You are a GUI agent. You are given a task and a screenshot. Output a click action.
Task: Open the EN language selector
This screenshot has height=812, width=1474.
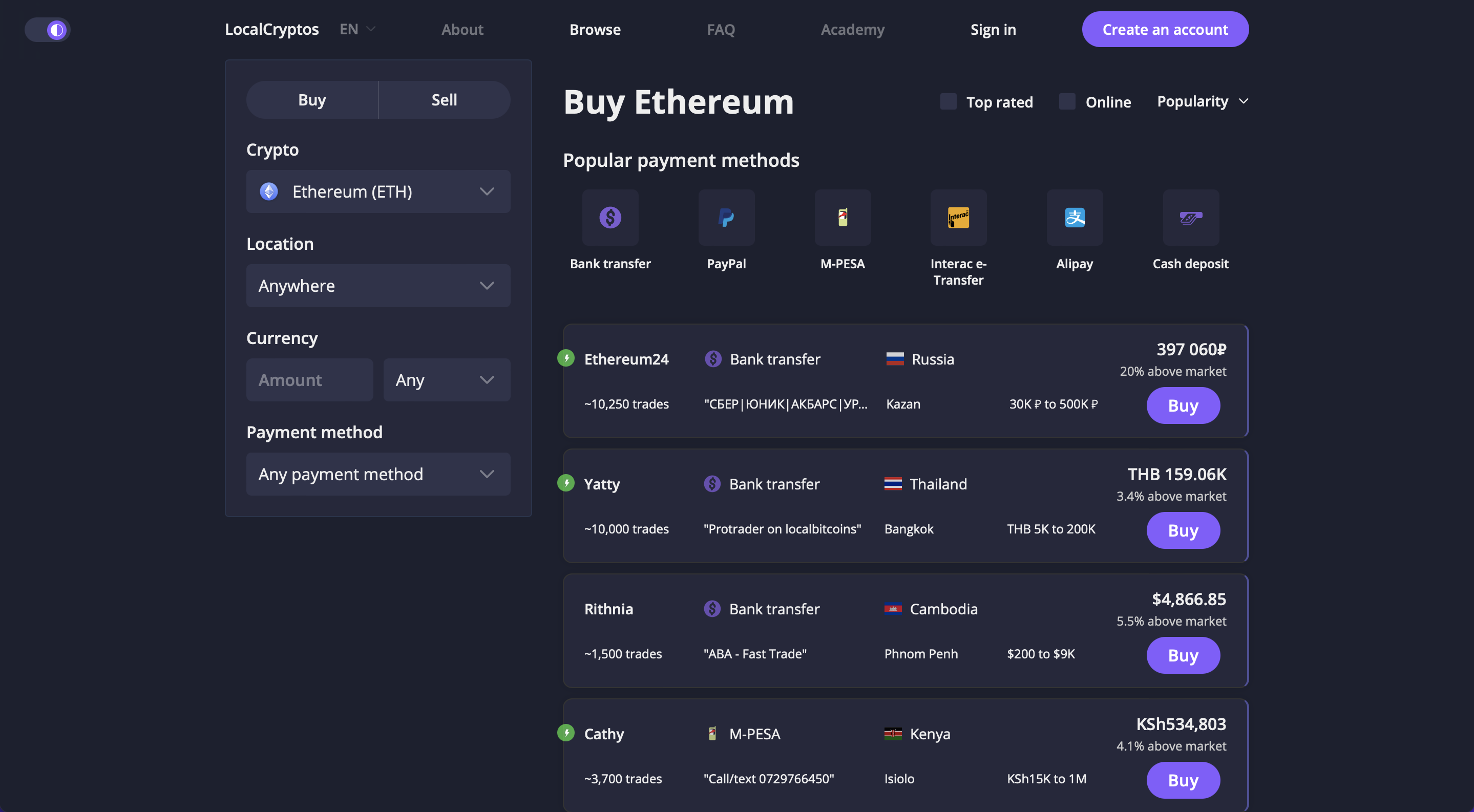click(x=356, y=29)
